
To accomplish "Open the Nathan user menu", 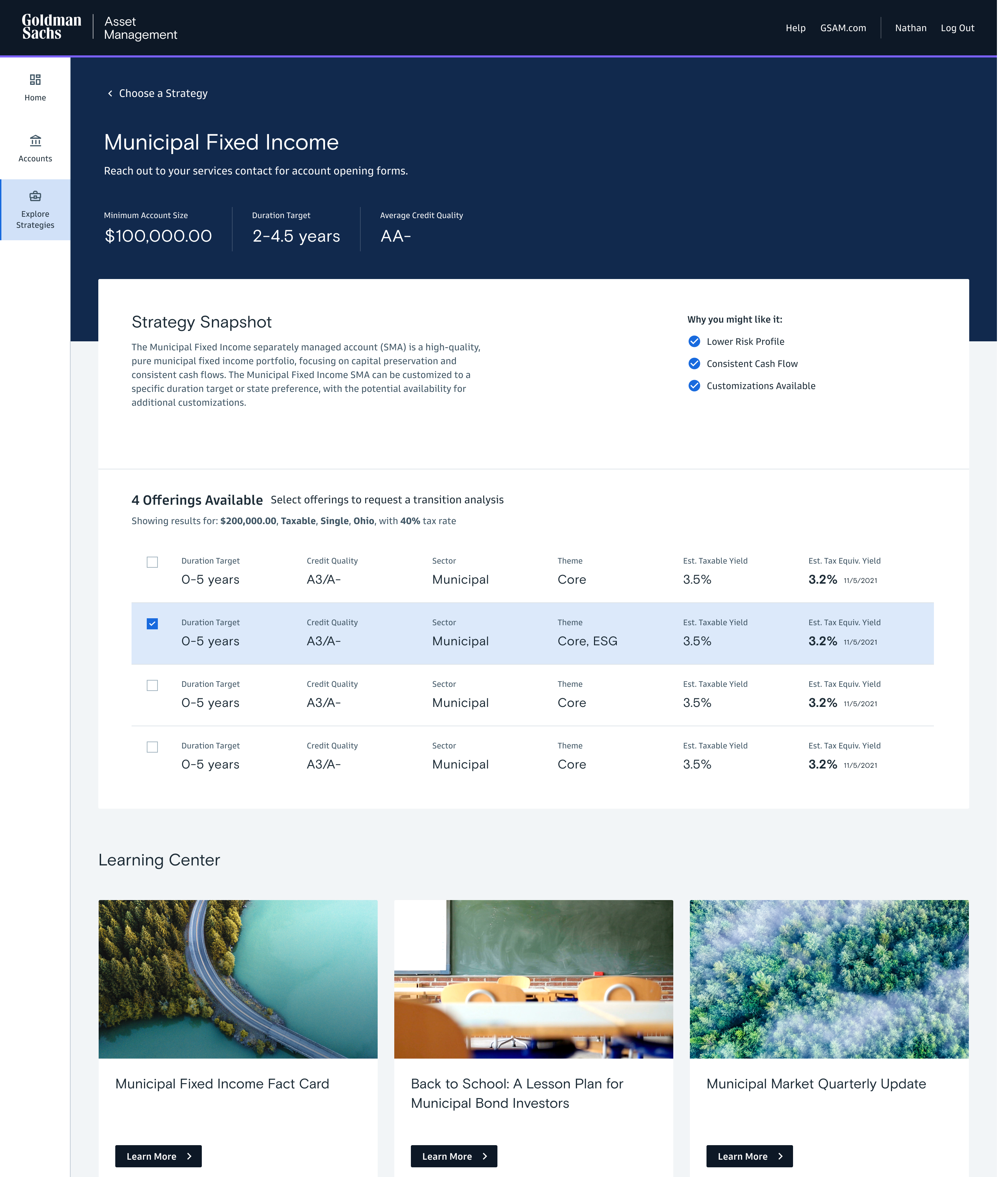I will point(910,28).
